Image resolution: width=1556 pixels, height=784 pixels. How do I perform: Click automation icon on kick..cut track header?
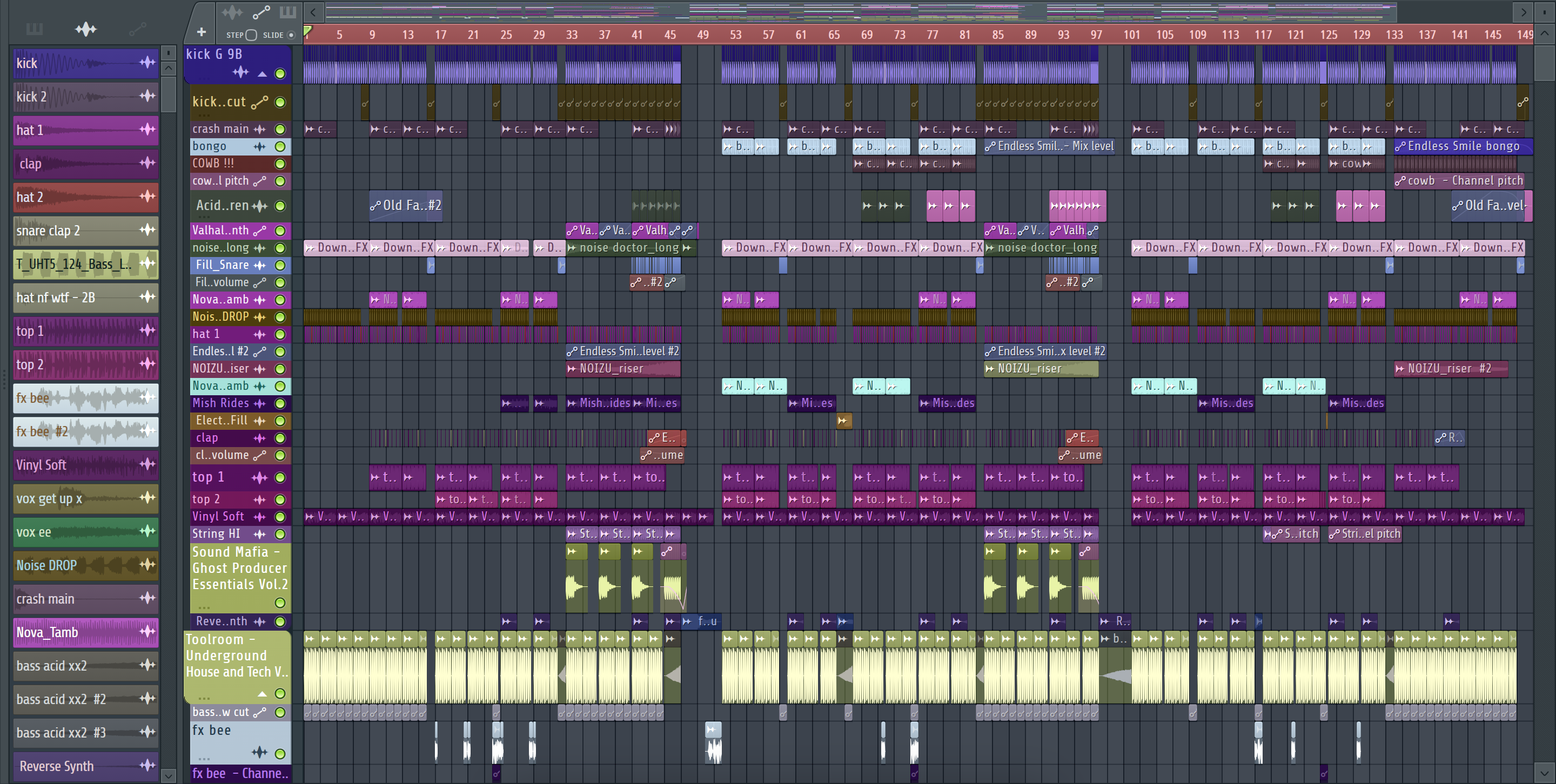260,102
